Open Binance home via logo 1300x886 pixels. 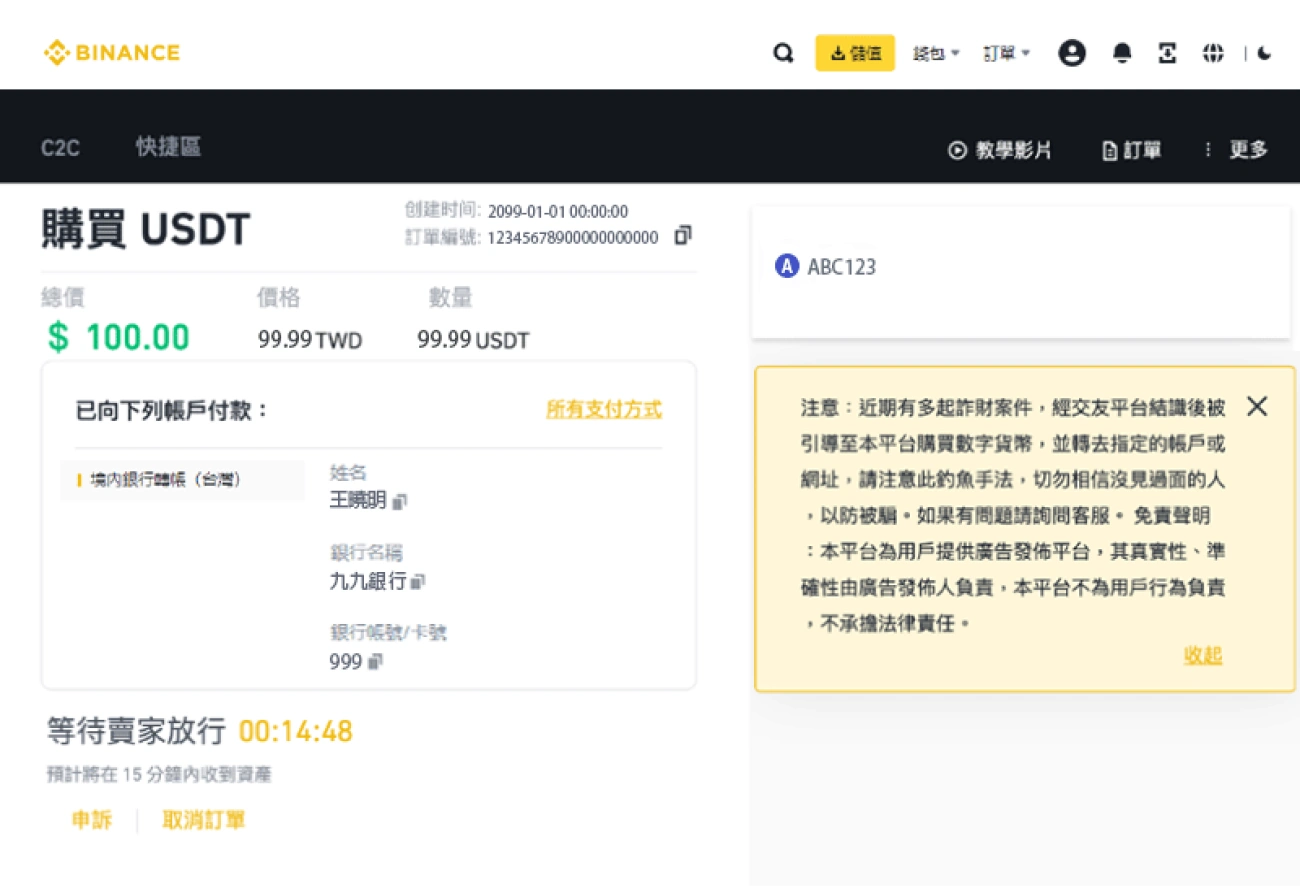(x=110, y=53)
